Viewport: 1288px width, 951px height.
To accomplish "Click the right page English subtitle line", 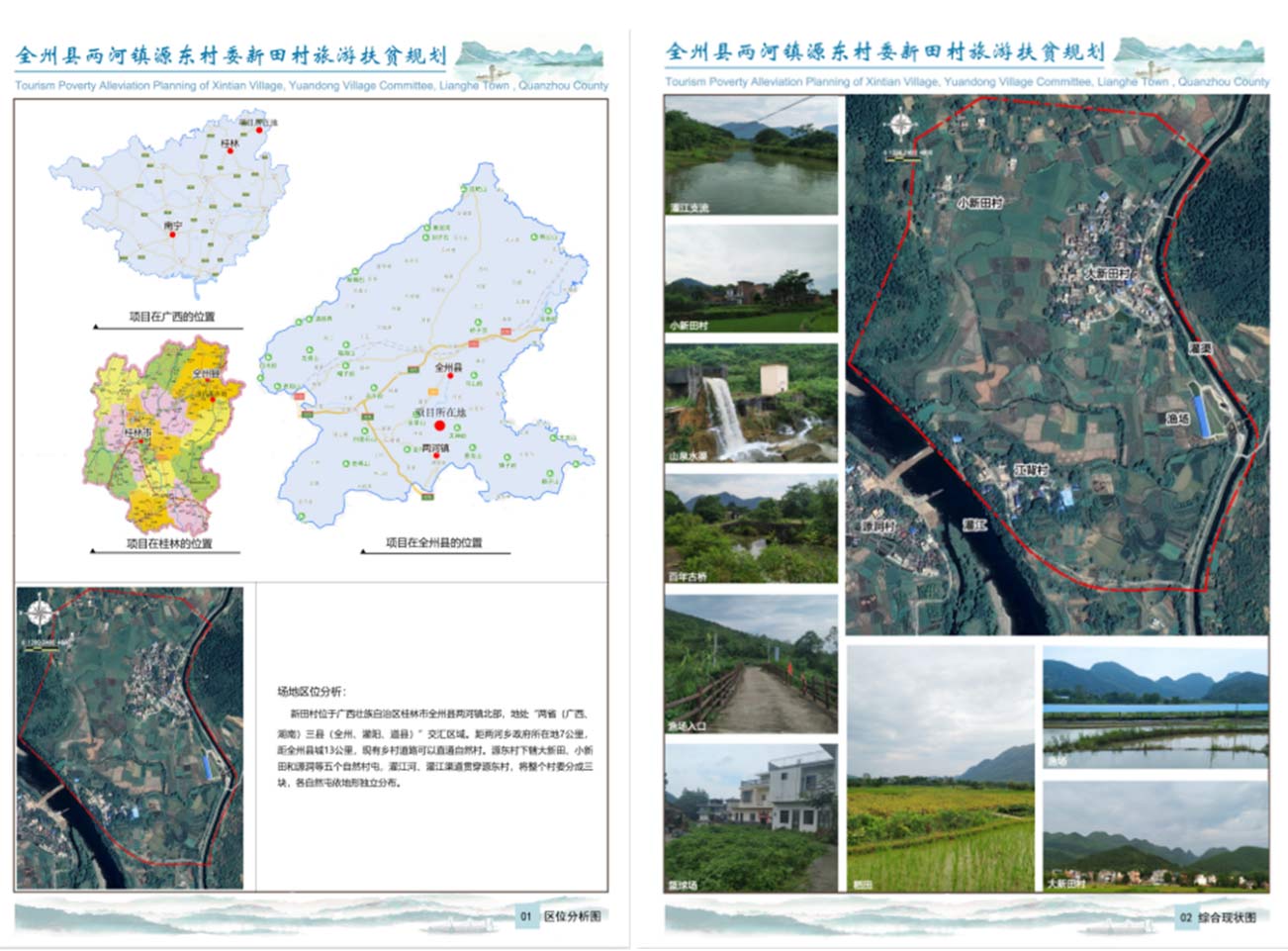I will pyautogui.click(x=966, y=82).
